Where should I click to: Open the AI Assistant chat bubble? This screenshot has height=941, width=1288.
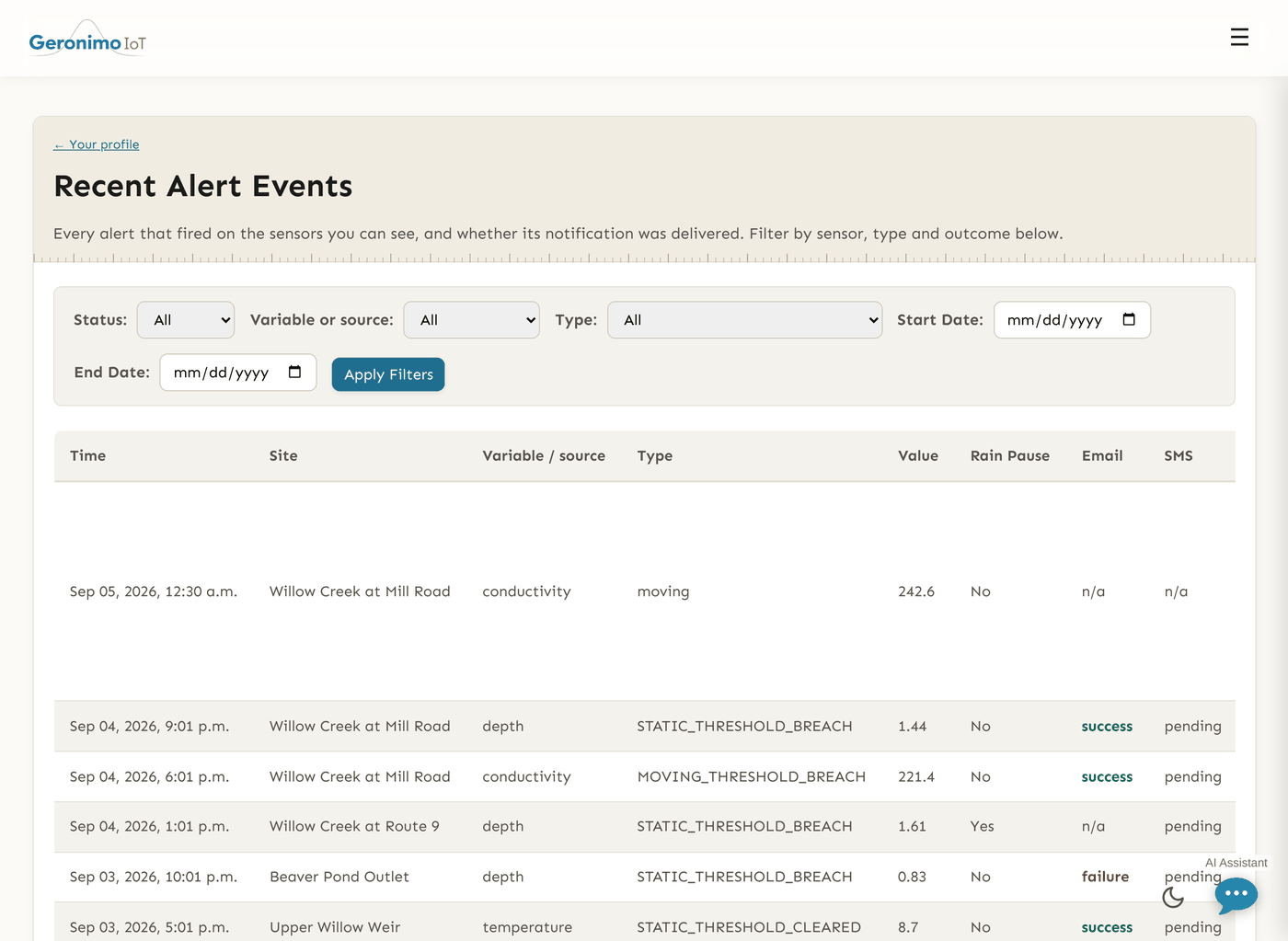point(1236,894)
